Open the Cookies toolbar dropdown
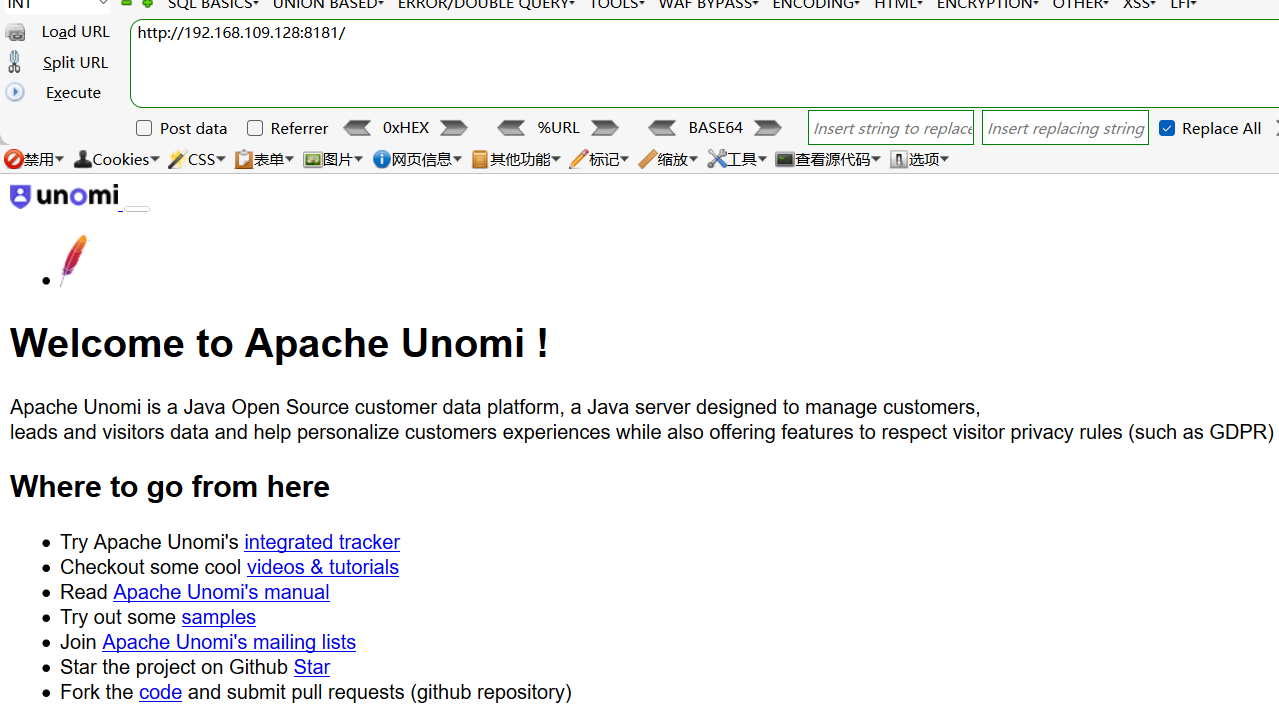The height and width of the screenshot is (705, 1279). click(x=117, y=159)
